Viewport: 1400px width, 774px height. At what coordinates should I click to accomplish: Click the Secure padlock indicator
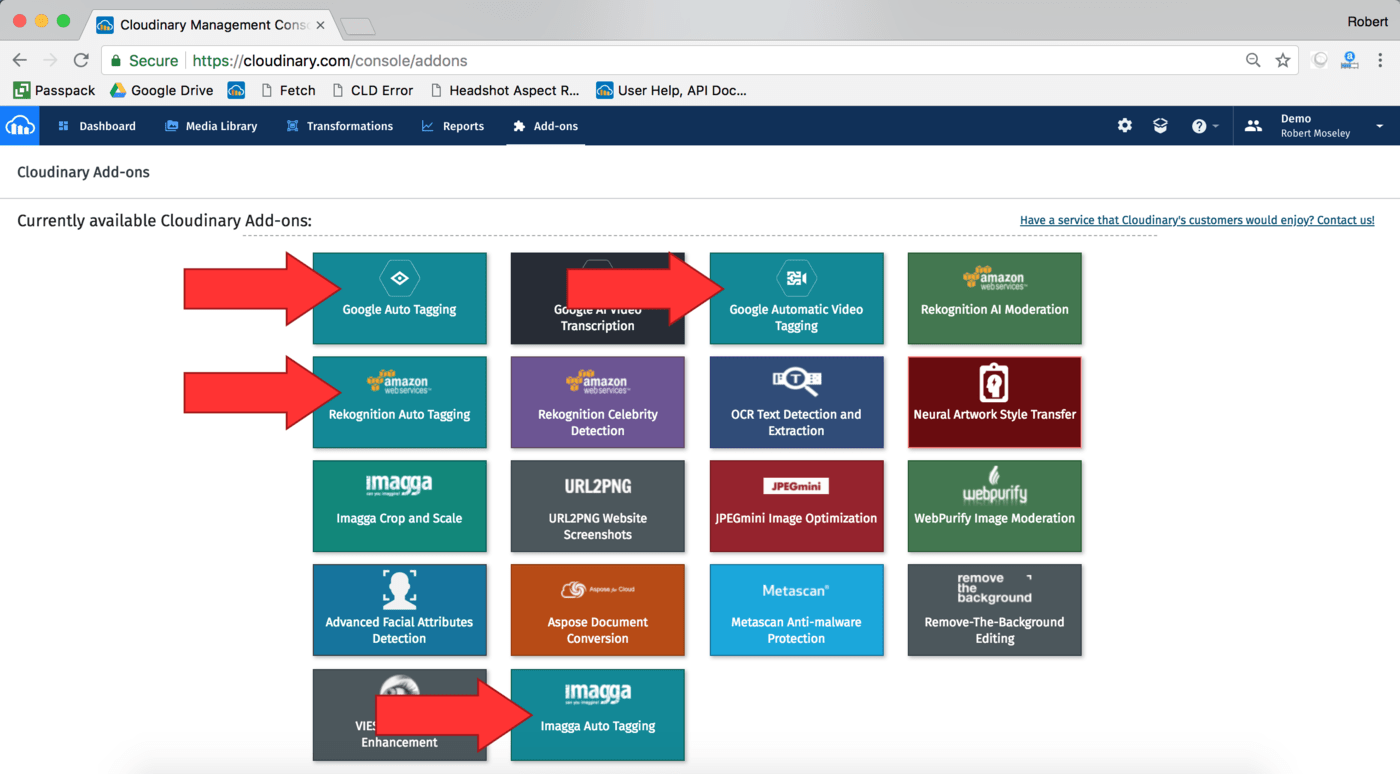coord(144,60)
